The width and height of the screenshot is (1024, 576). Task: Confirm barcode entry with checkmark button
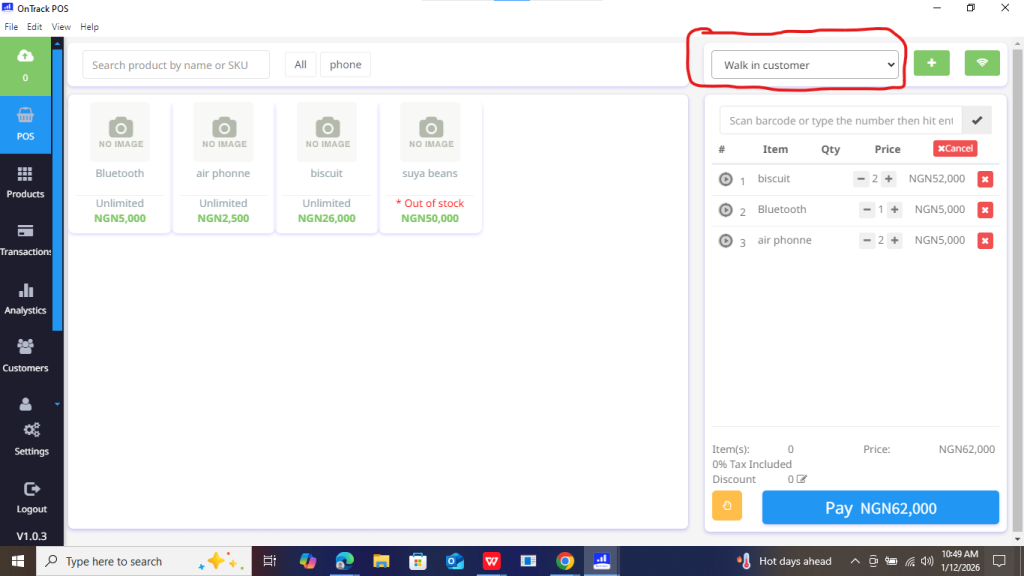977,121
